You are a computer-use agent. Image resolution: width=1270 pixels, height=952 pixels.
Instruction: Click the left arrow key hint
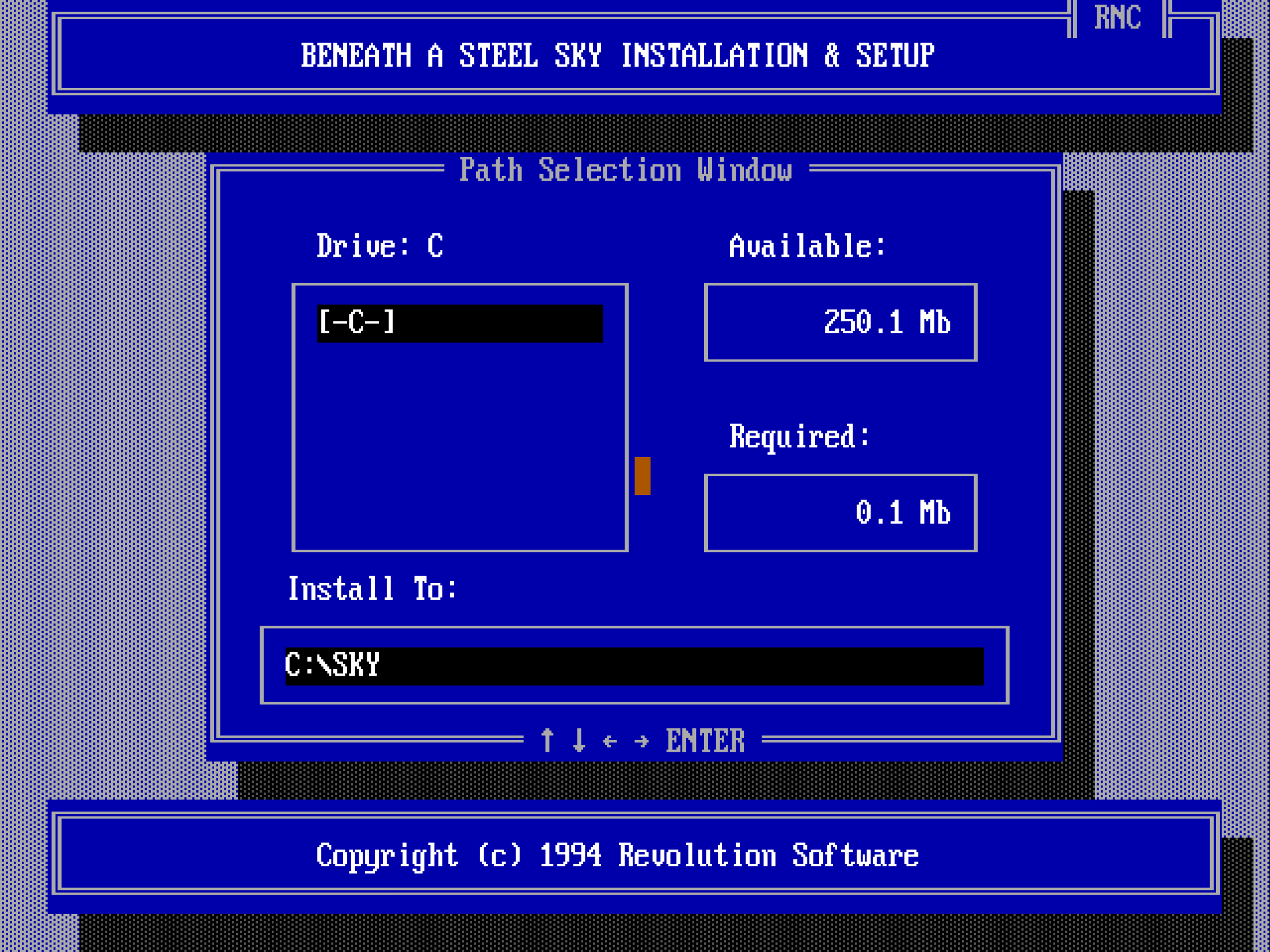click(610, 741)
